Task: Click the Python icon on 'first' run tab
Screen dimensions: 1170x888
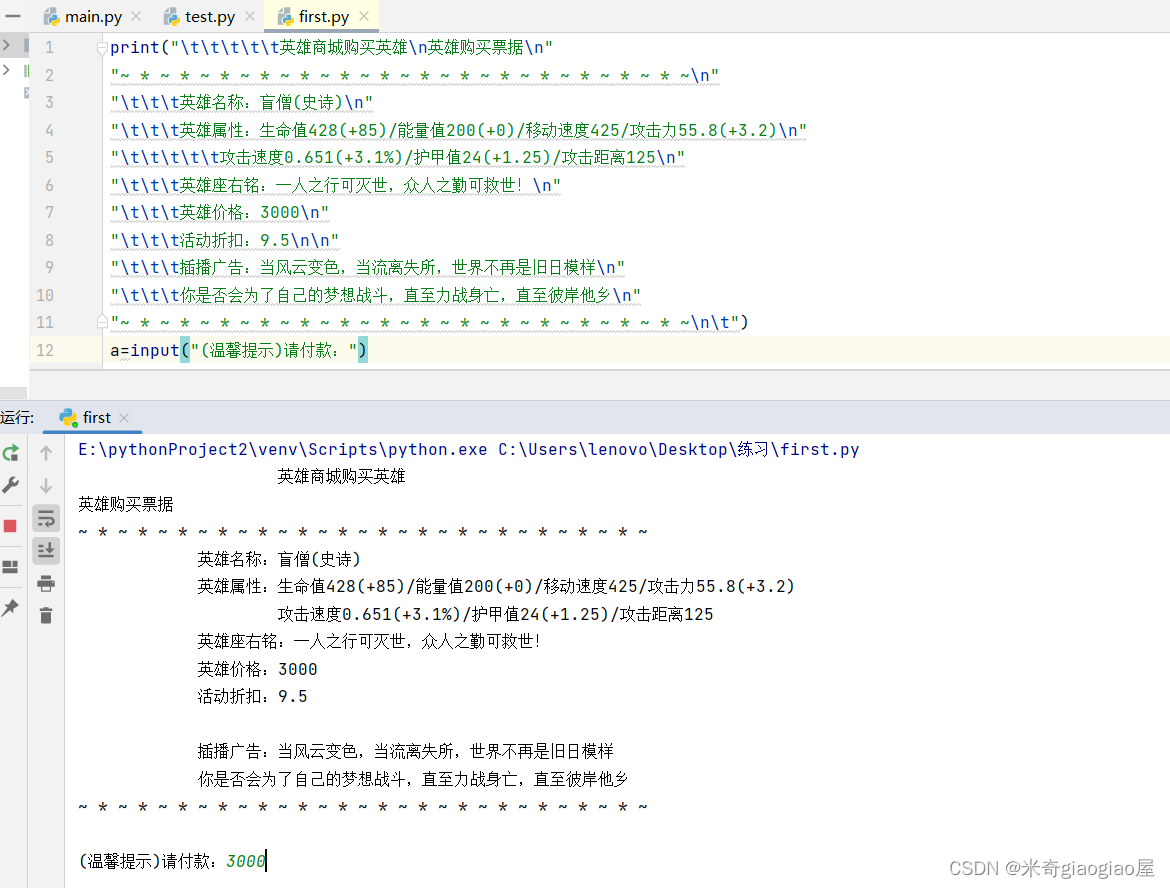Action: [x=69, y=417]
